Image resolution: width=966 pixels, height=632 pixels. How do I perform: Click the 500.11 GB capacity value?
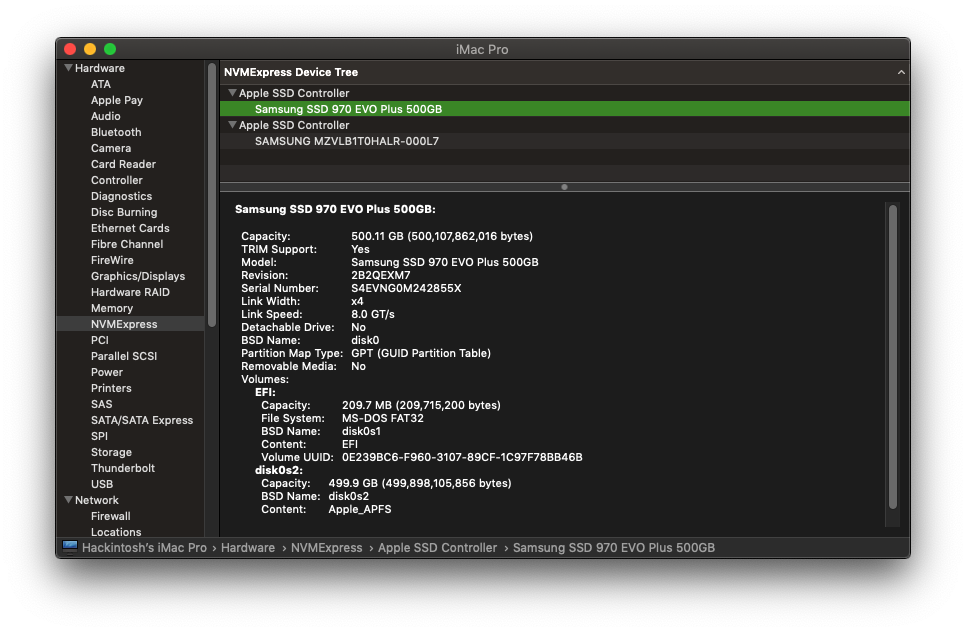442,237
